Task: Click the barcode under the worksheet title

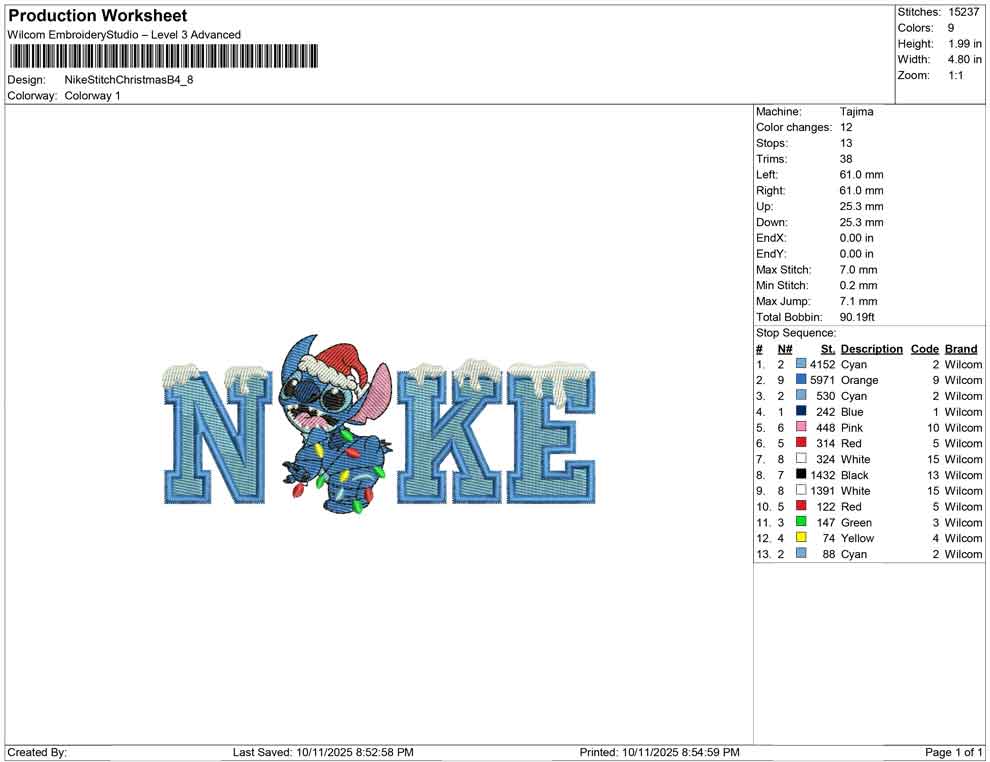Action: 163,56
